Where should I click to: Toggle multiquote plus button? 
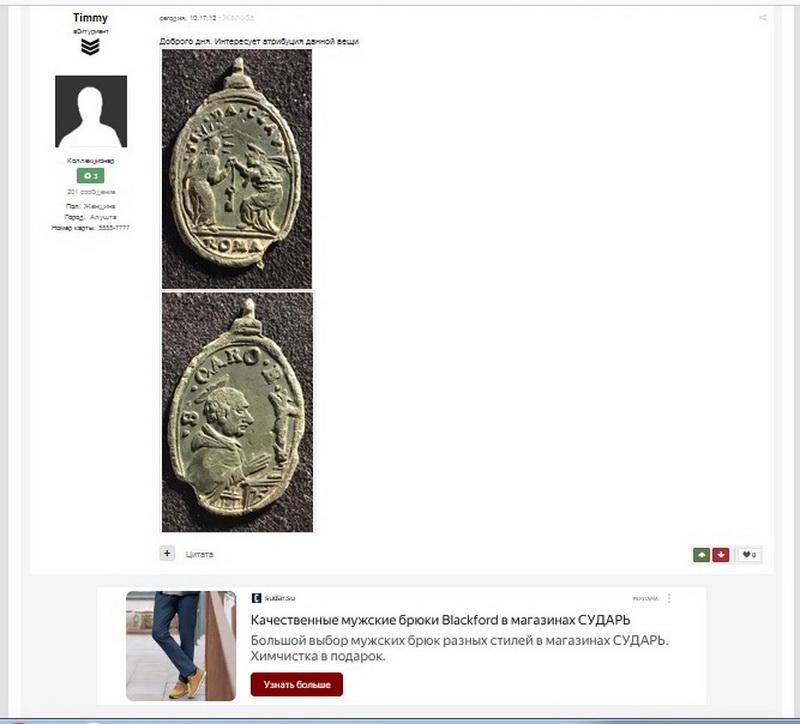(x=167, y=553)
